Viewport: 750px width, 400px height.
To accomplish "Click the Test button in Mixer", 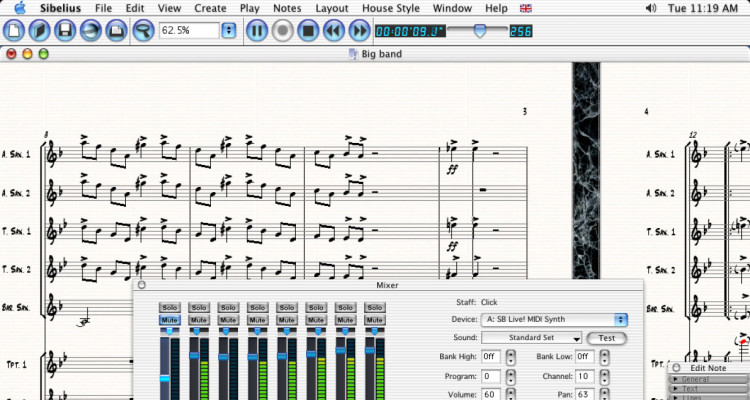I will 607,338.
